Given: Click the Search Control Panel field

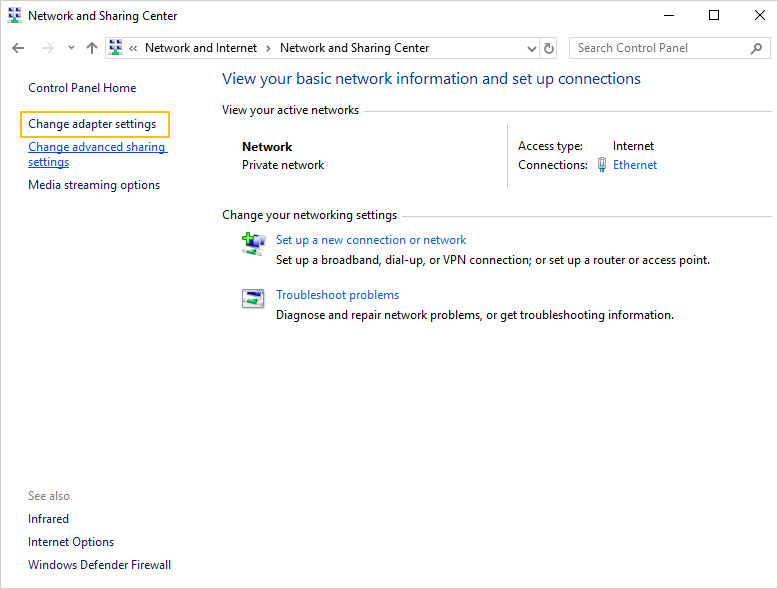Looking at the screenshot, I should [x=660, y=48].
